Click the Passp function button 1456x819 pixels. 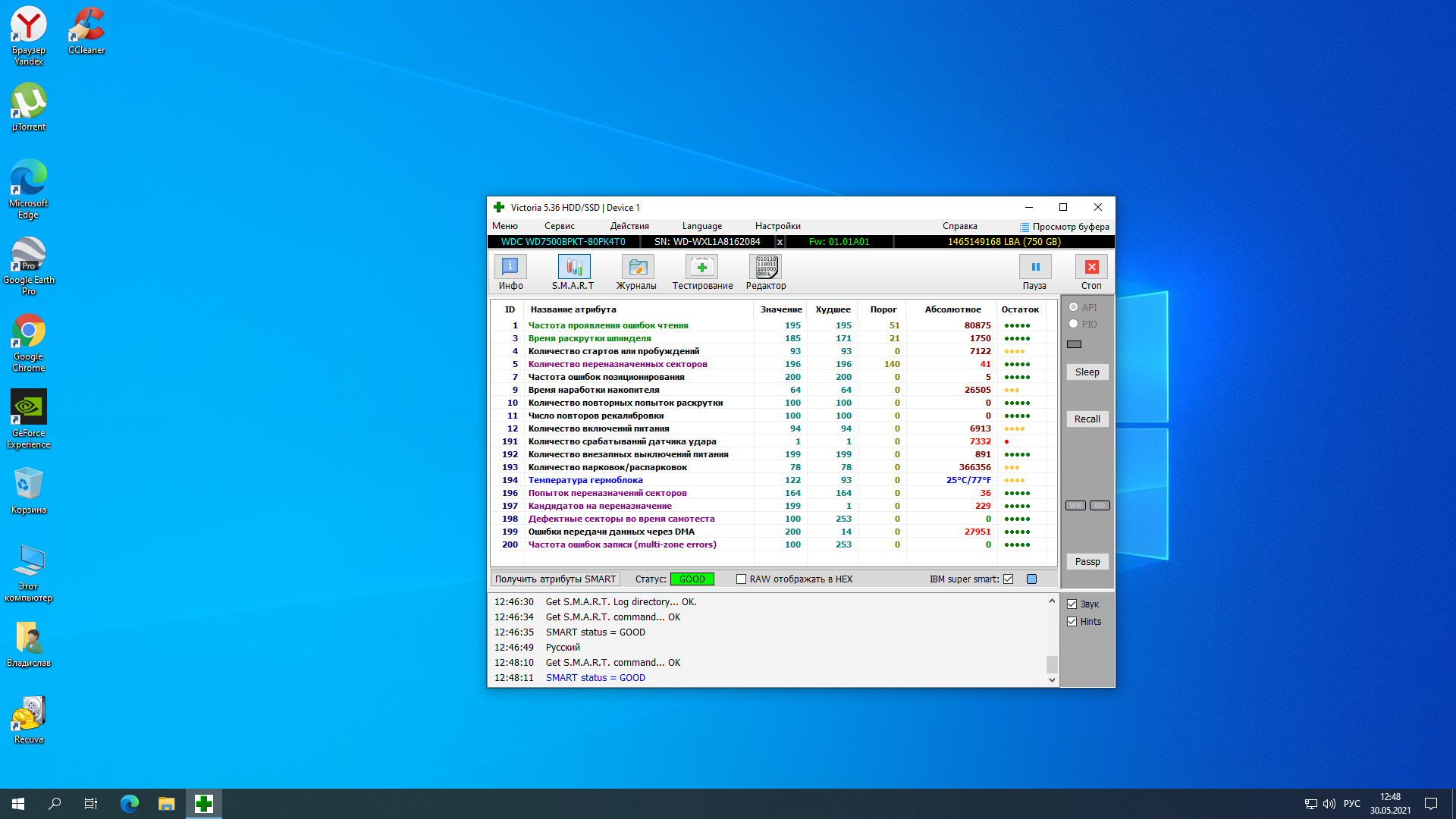(x=1087, y=561)
